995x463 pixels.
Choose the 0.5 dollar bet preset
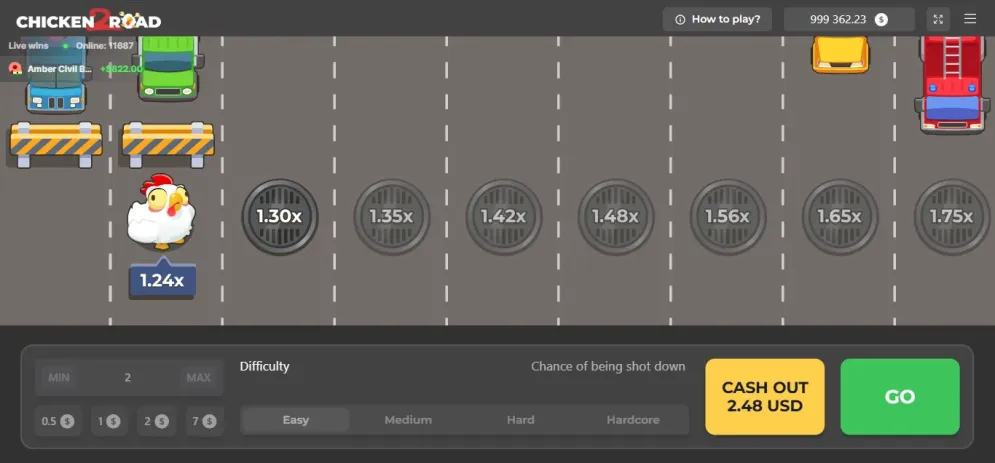(x=58, y=421)
